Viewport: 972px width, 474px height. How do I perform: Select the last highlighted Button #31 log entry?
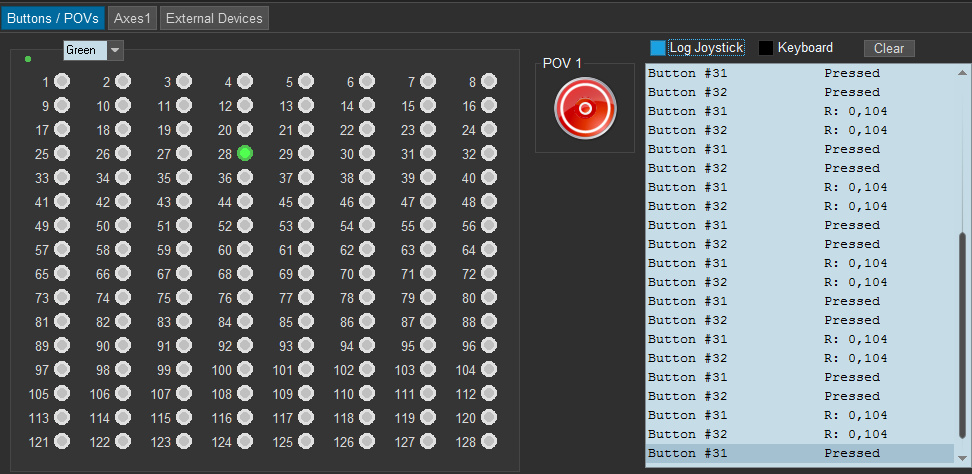798,453
